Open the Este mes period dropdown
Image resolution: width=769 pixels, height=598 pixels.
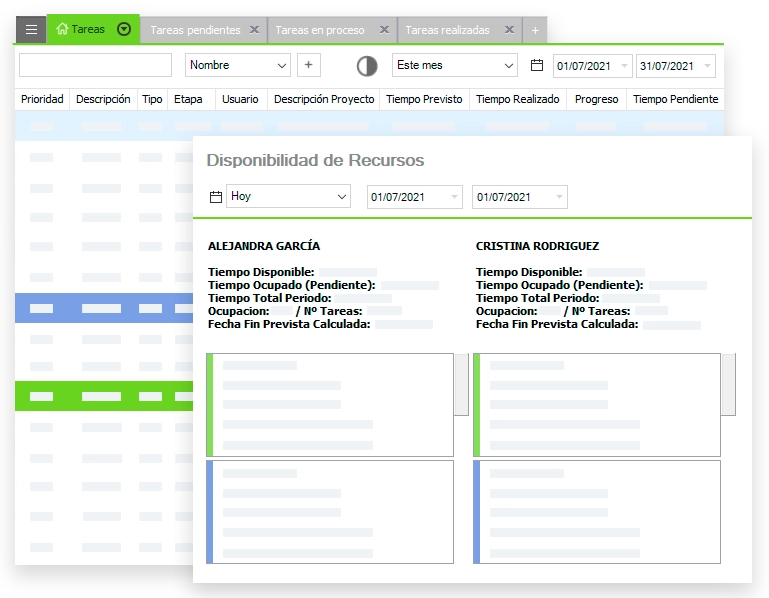click(508, 66)
